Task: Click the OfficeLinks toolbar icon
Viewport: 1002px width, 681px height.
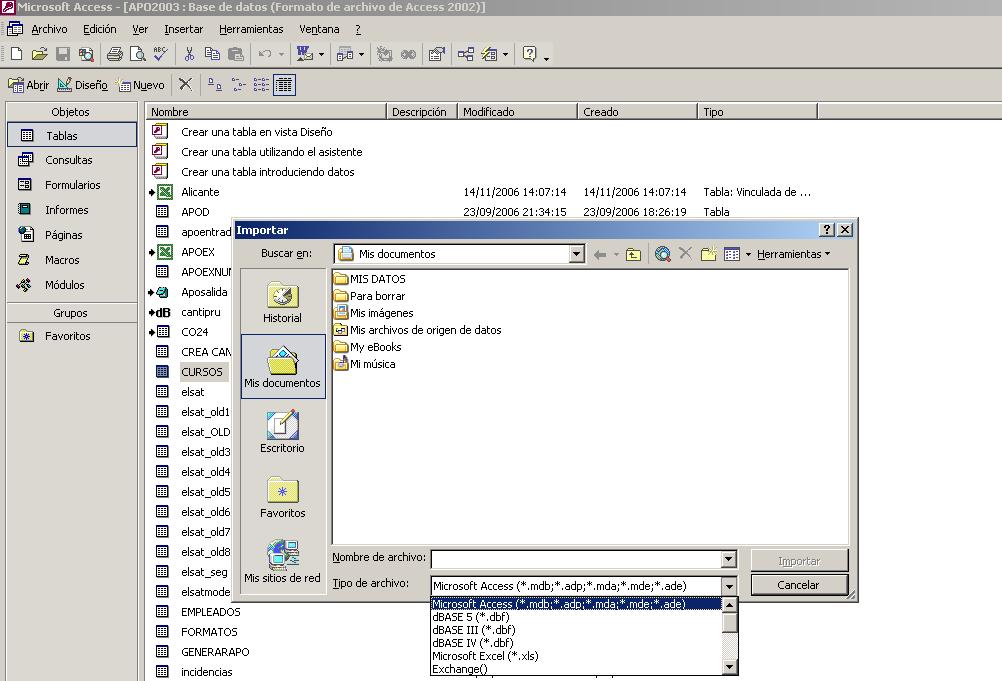Action: pyautogui.click(x=305, y=54)
